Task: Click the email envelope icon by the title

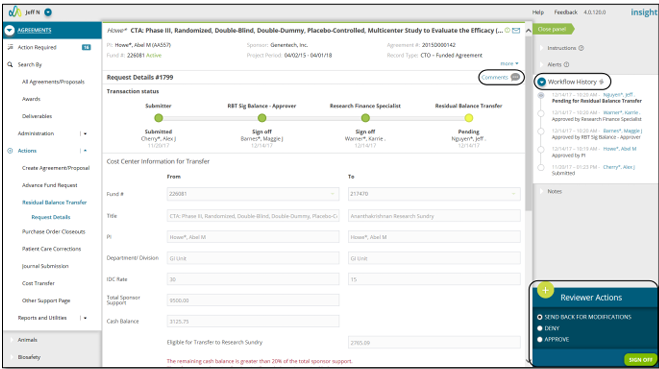Action: (516, 31)
